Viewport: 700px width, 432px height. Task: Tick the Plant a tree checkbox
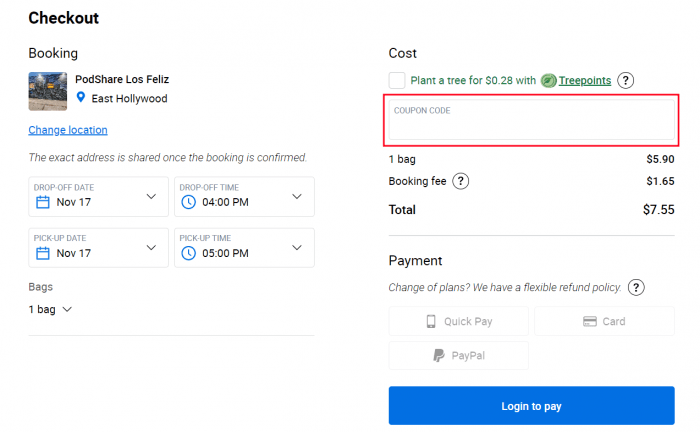(x=397, y=80)
